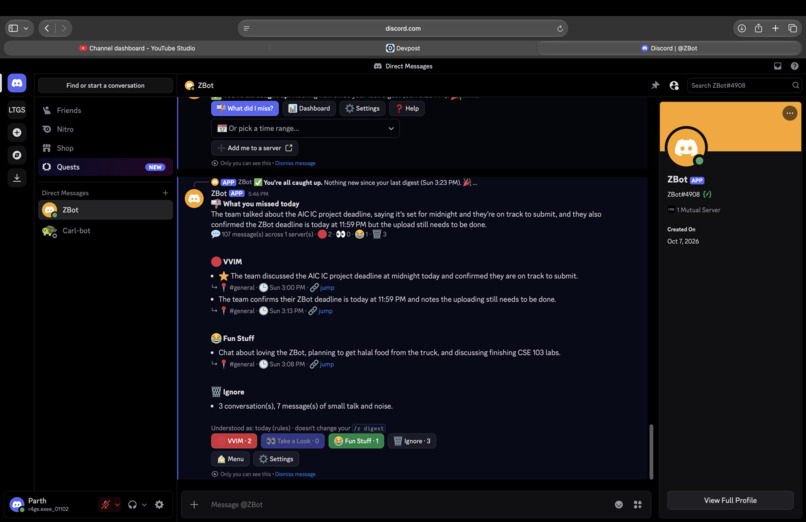Jump to Sun 3:00 PM message

(327, 288)
